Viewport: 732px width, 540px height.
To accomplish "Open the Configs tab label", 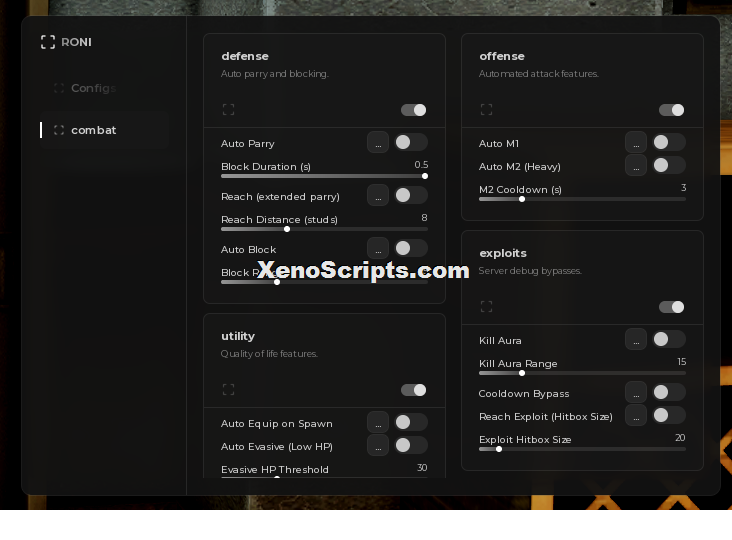I will (x=93, y=88).
